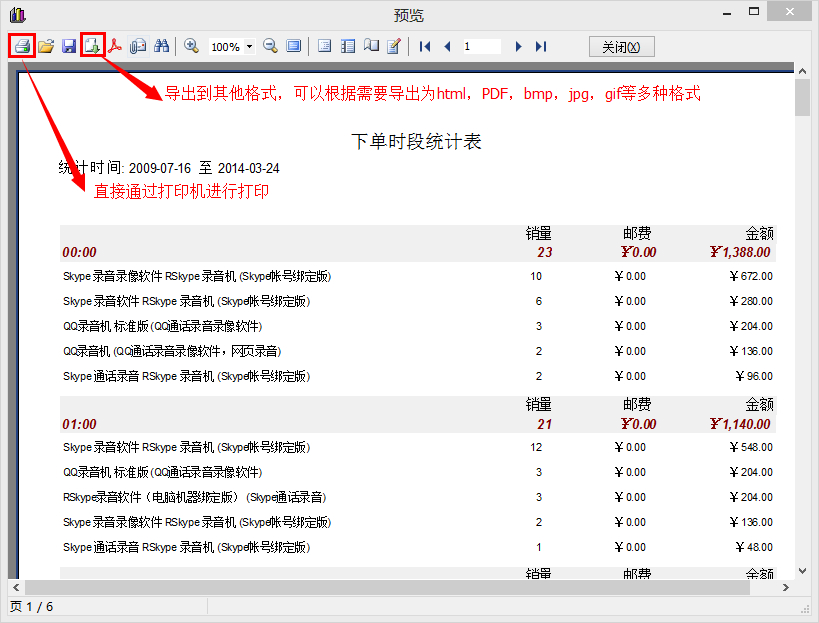Go to the next page
819x623 pixels.
coord(518,46)
